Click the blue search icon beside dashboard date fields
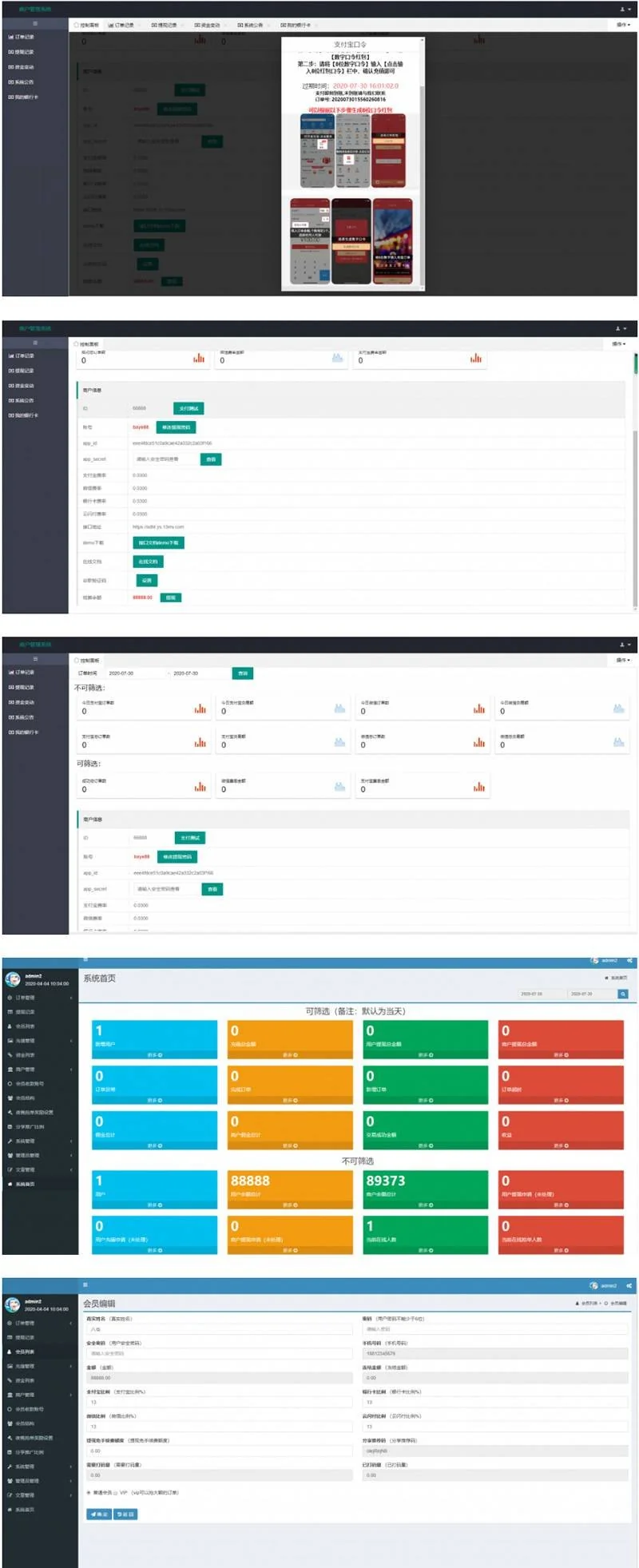The width and height of the screenshot is (639, 1568). [x=622, y=994]
